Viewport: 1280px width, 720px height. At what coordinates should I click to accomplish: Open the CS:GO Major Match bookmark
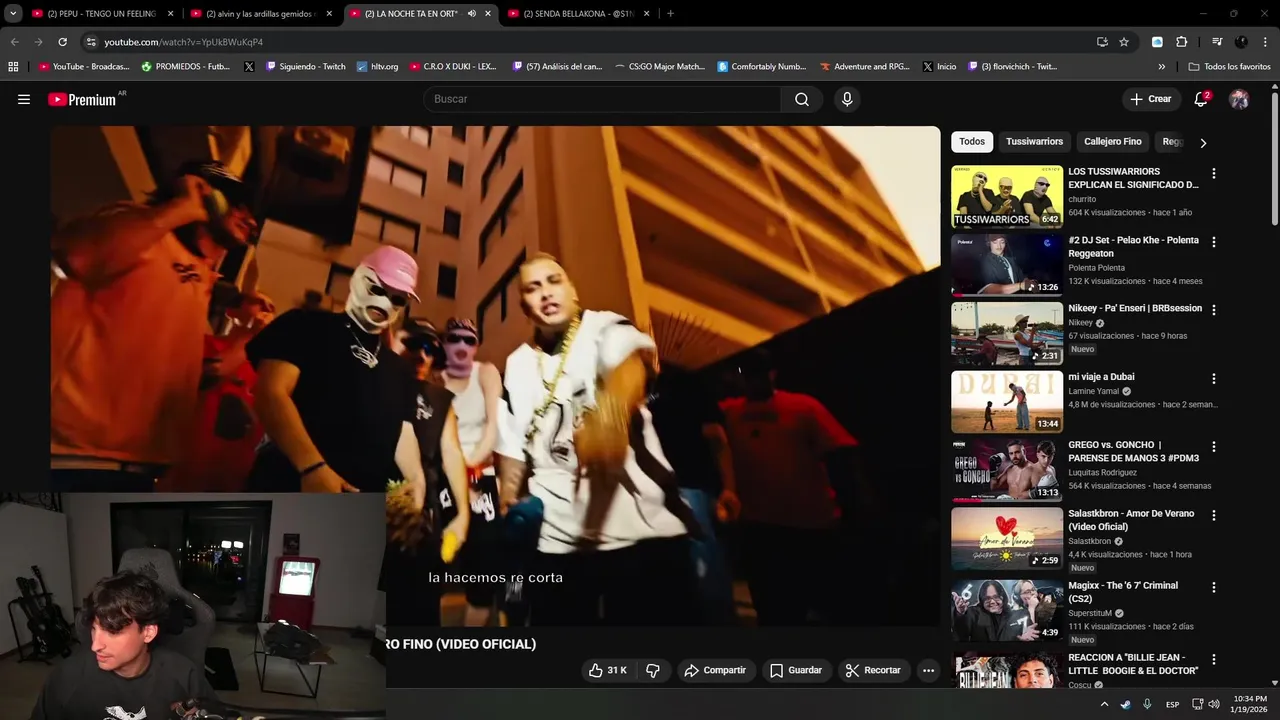tap(660, 67)
